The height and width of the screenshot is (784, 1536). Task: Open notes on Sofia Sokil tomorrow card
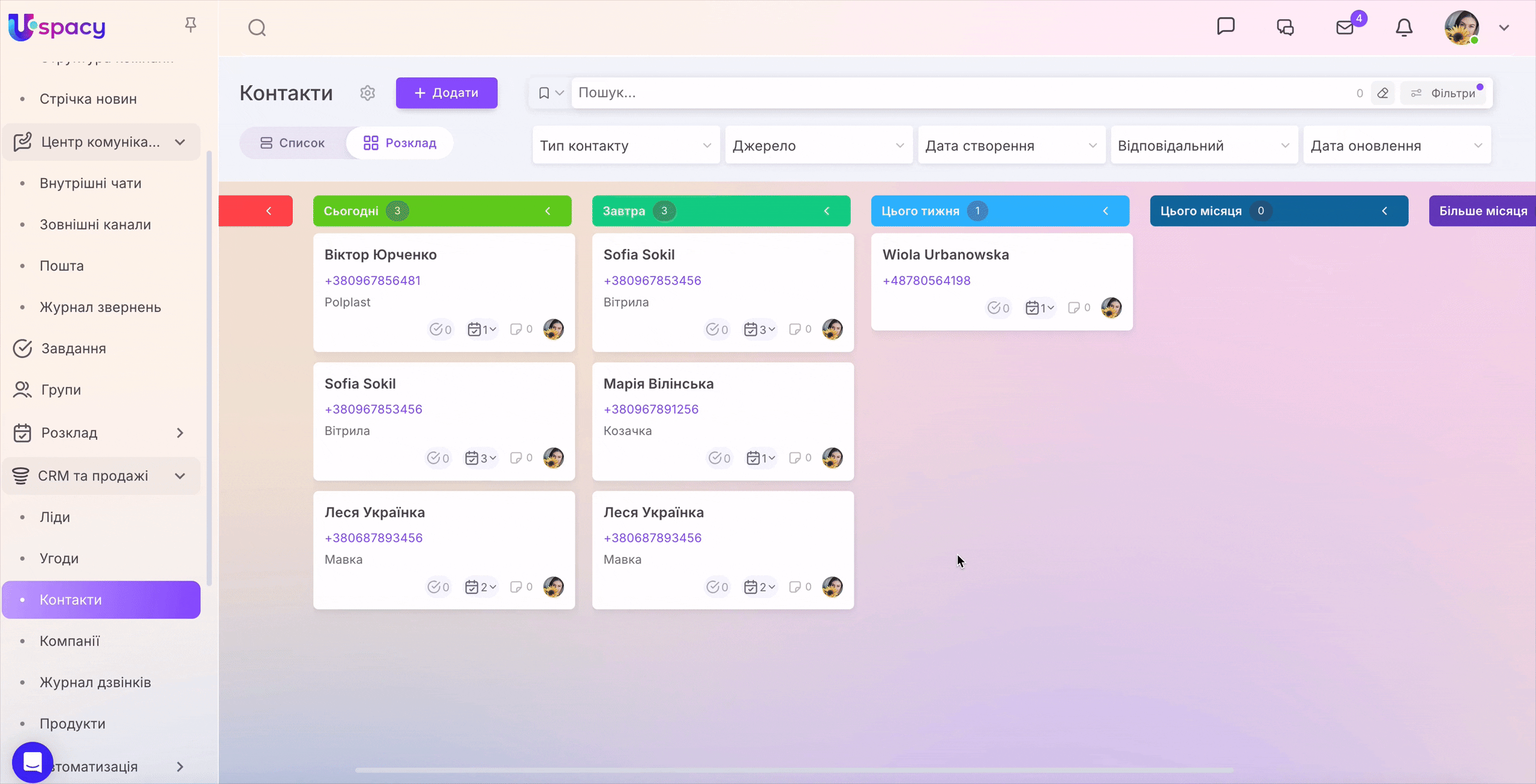point(800,329)
